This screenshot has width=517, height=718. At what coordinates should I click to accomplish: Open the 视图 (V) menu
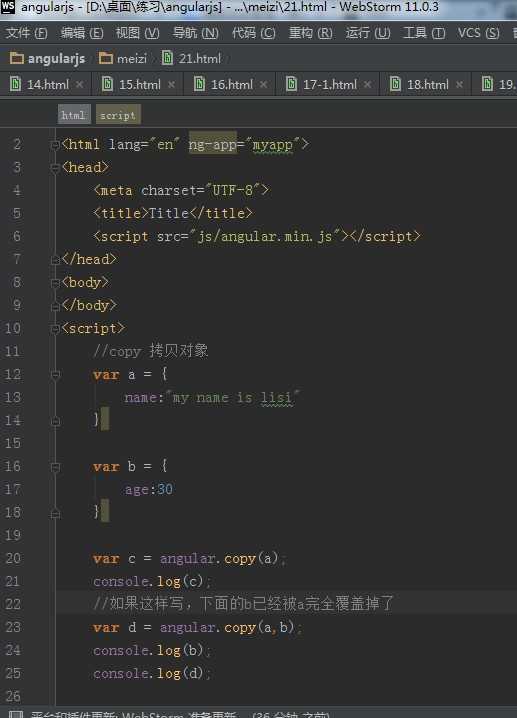click(137, 33)
